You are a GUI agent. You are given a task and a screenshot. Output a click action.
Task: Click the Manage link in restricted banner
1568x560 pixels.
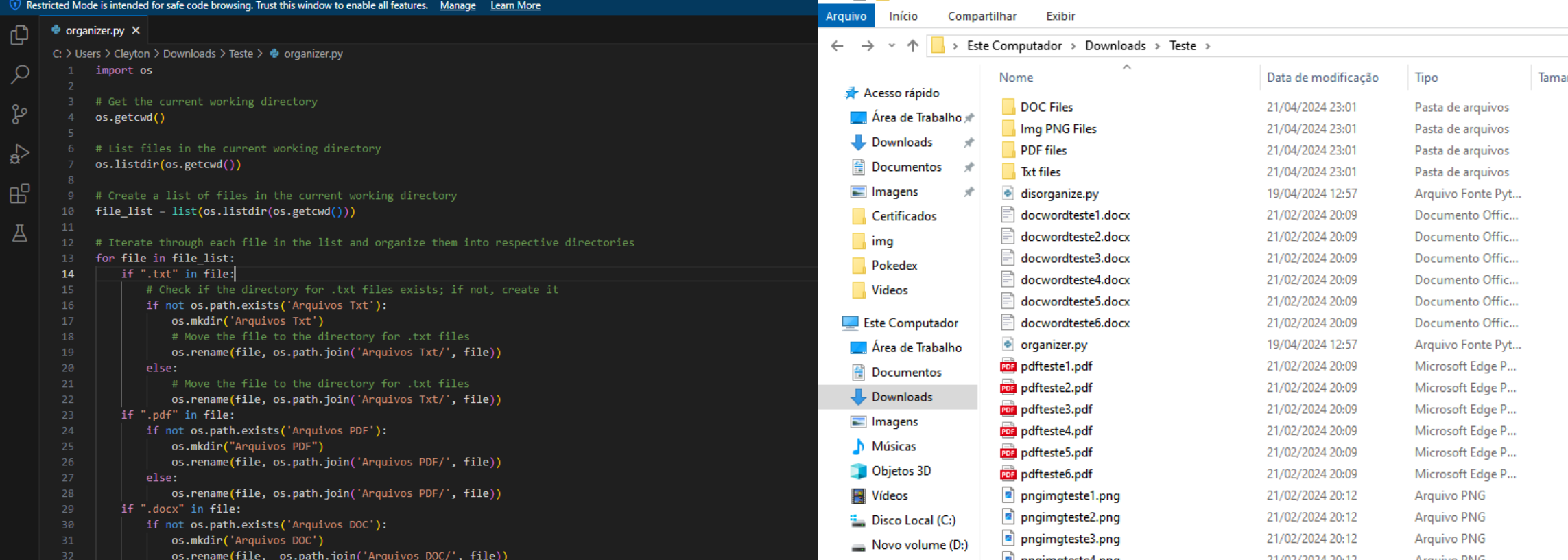click(x=458, y=5)
